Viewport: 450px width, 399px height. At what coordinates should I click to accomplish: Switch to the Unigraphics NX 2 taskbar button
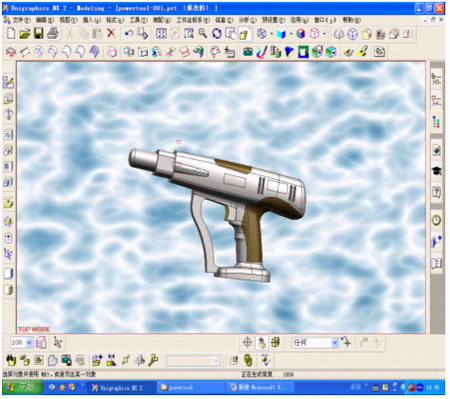[122, 387]
